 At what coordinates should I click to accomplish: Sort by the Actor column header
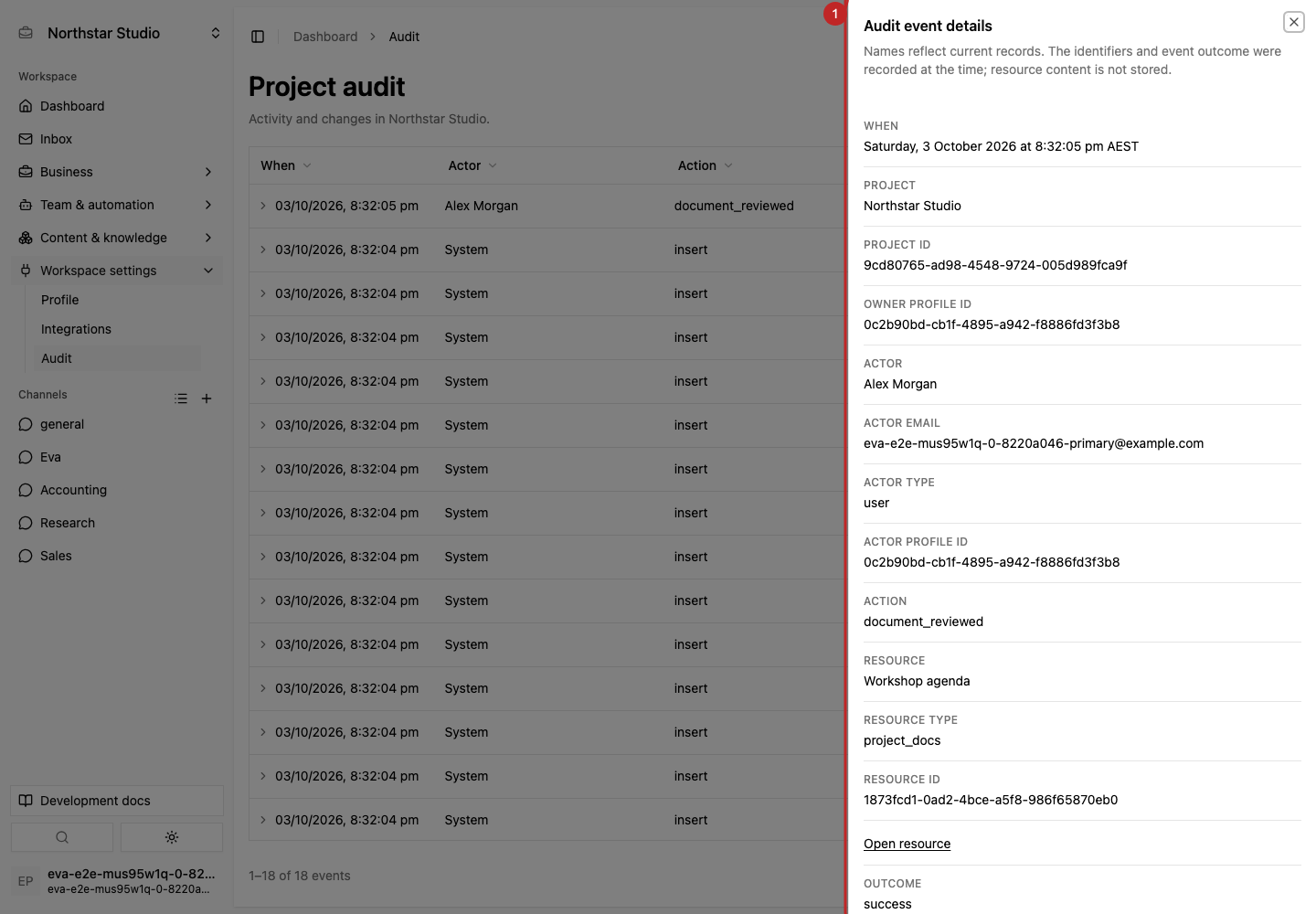coord(472,165)
